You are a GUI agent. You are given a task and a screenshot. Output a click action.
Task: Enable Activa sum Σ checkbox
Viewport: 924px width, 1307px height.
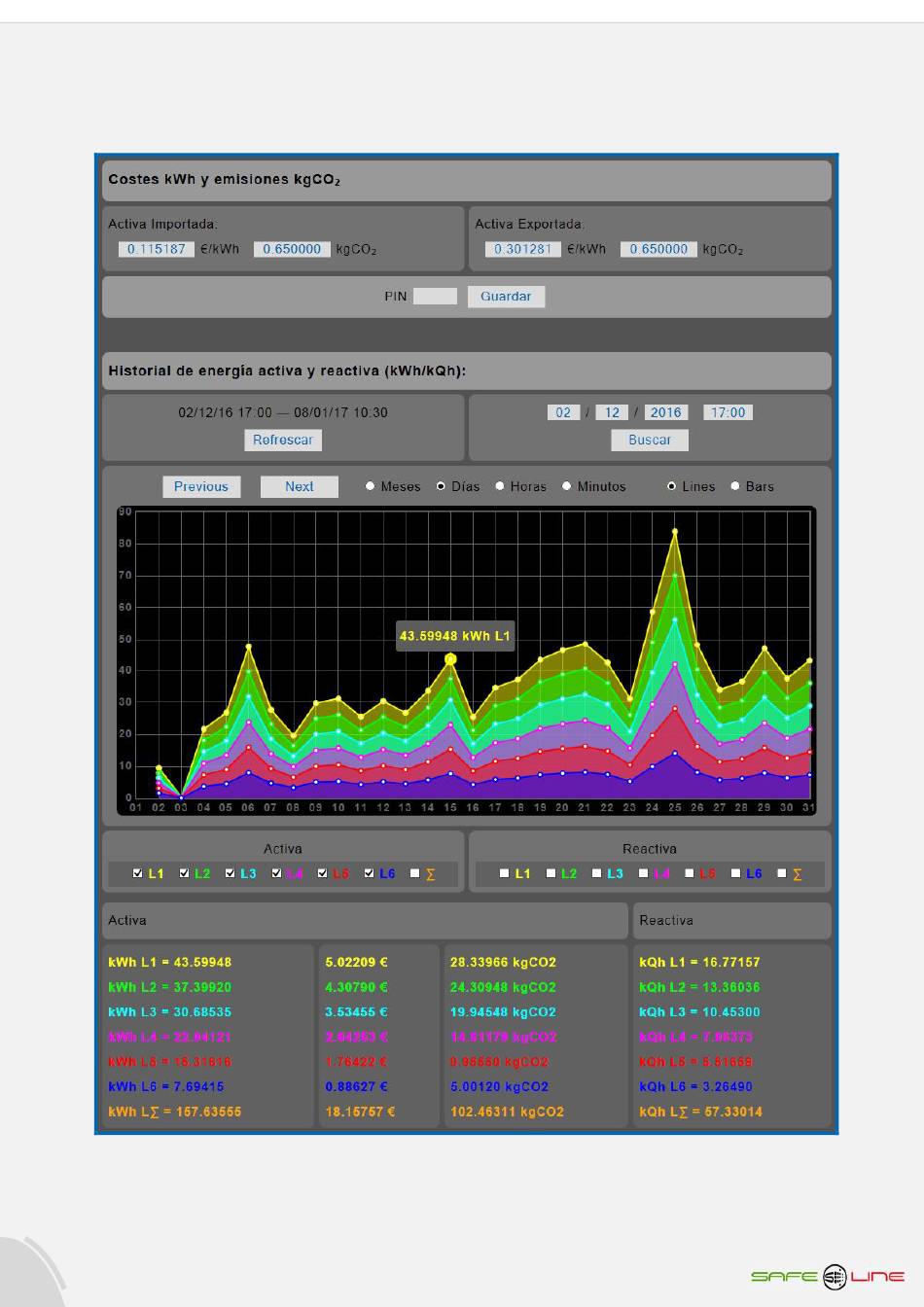pyautogui.click(x=415, y=873)
